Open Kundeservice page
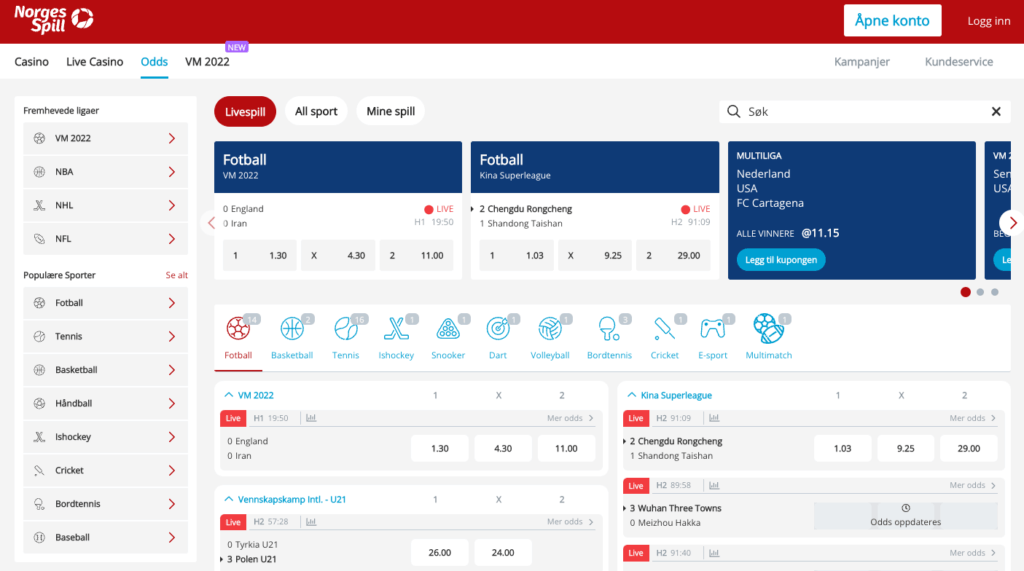Viewport: 1024px width, 571px height. [959, 61]
